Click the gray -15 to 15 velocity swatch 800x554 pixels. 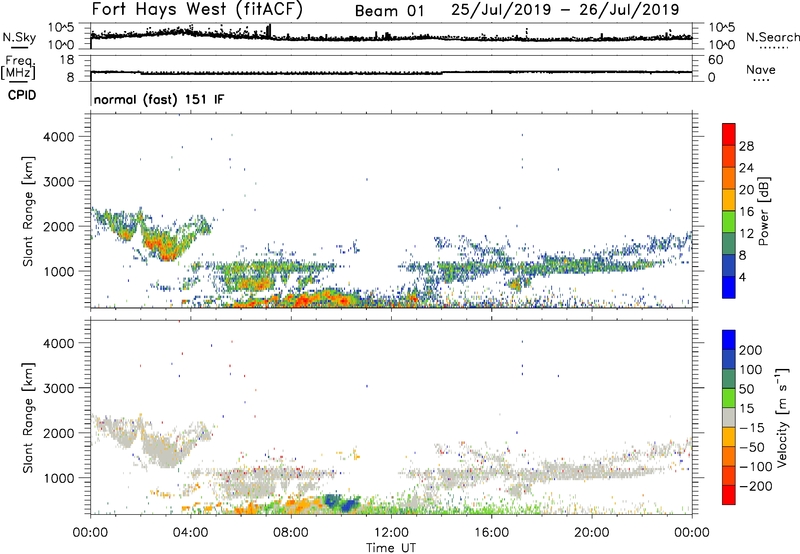click(x=729, y=417)
